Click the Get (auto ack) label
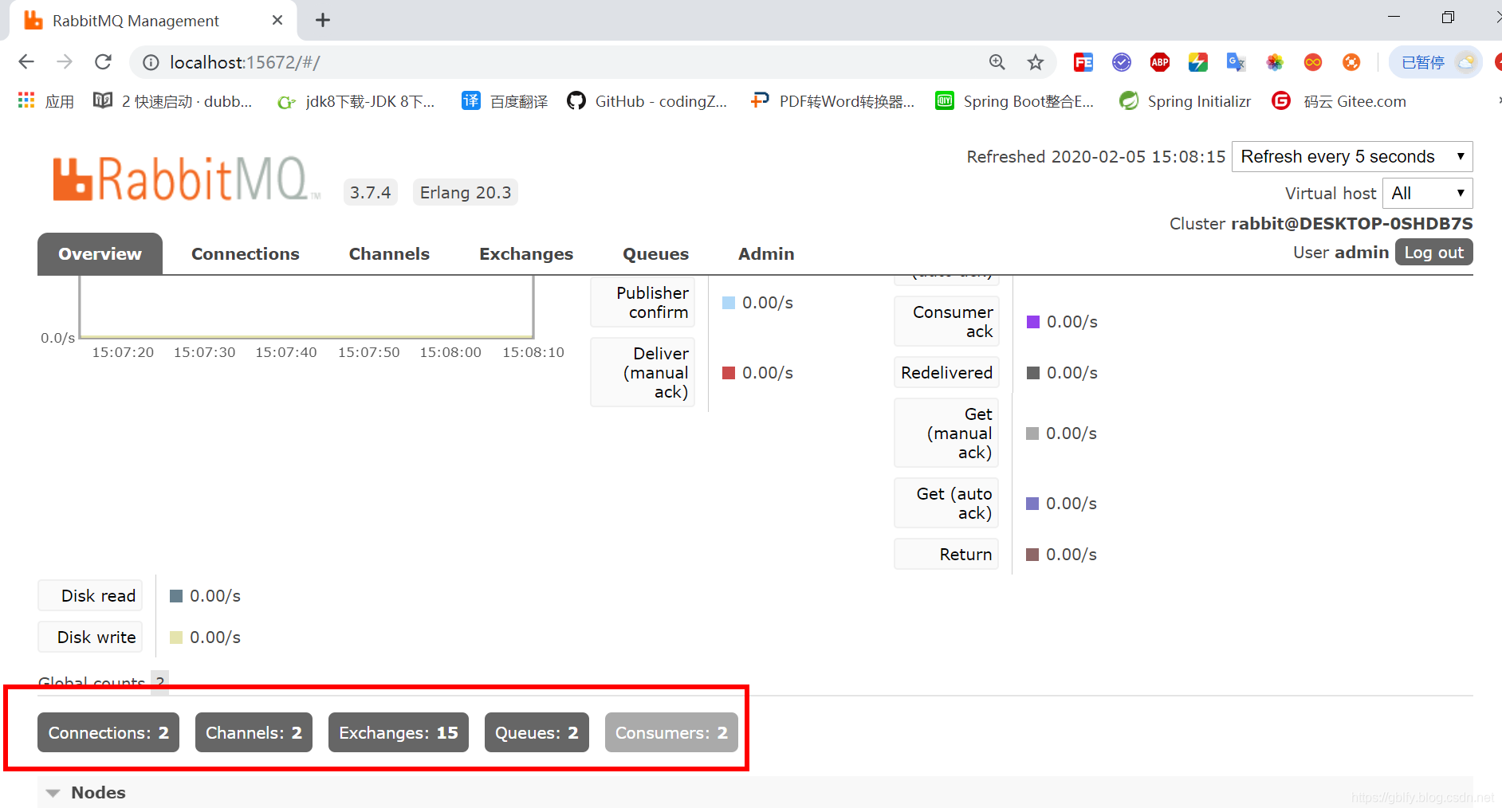The image size is (1502, 812). [x=946, y=503]
